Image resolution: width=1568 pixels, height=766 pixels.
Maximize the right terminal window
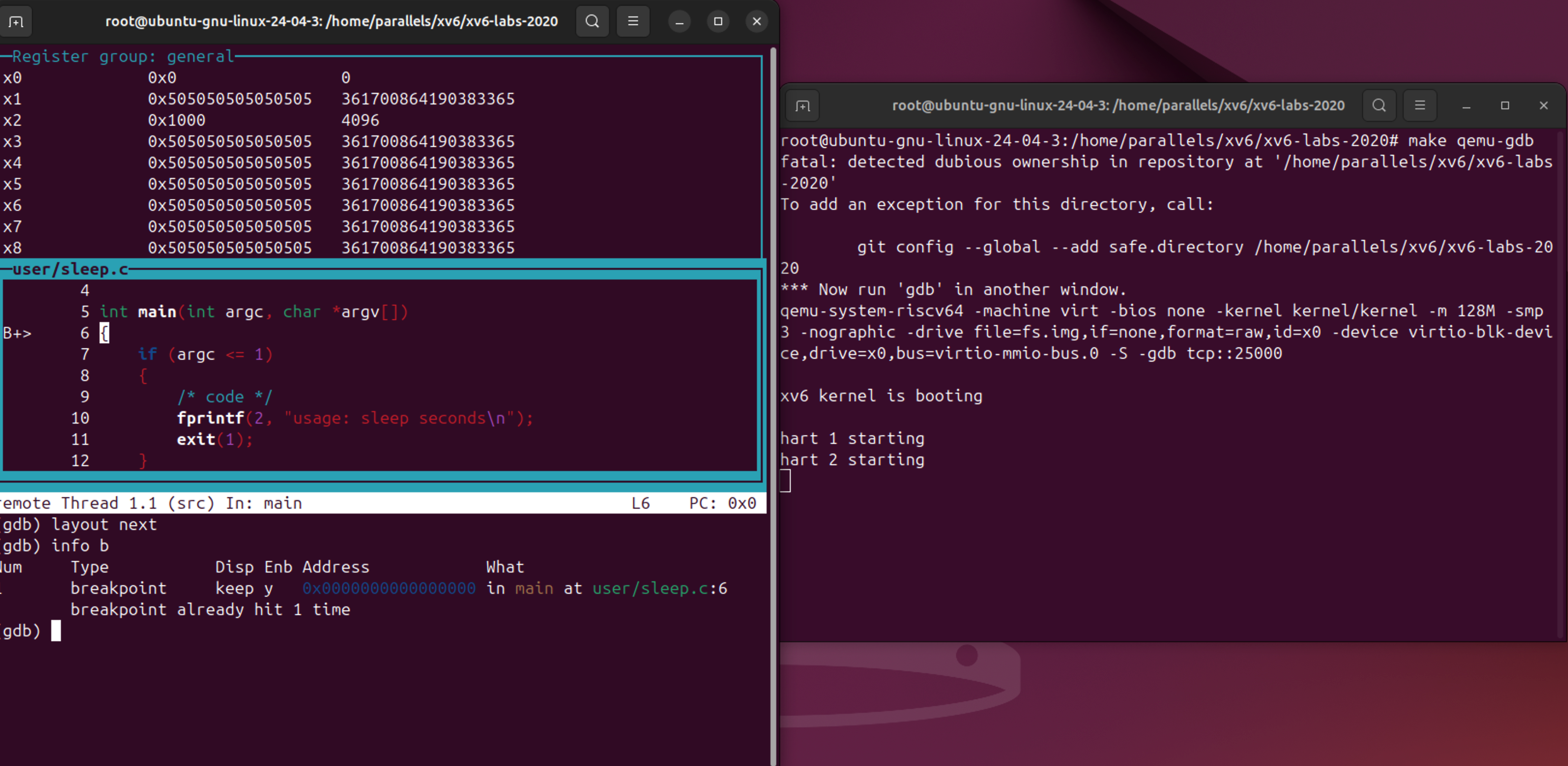(1505, 105)
